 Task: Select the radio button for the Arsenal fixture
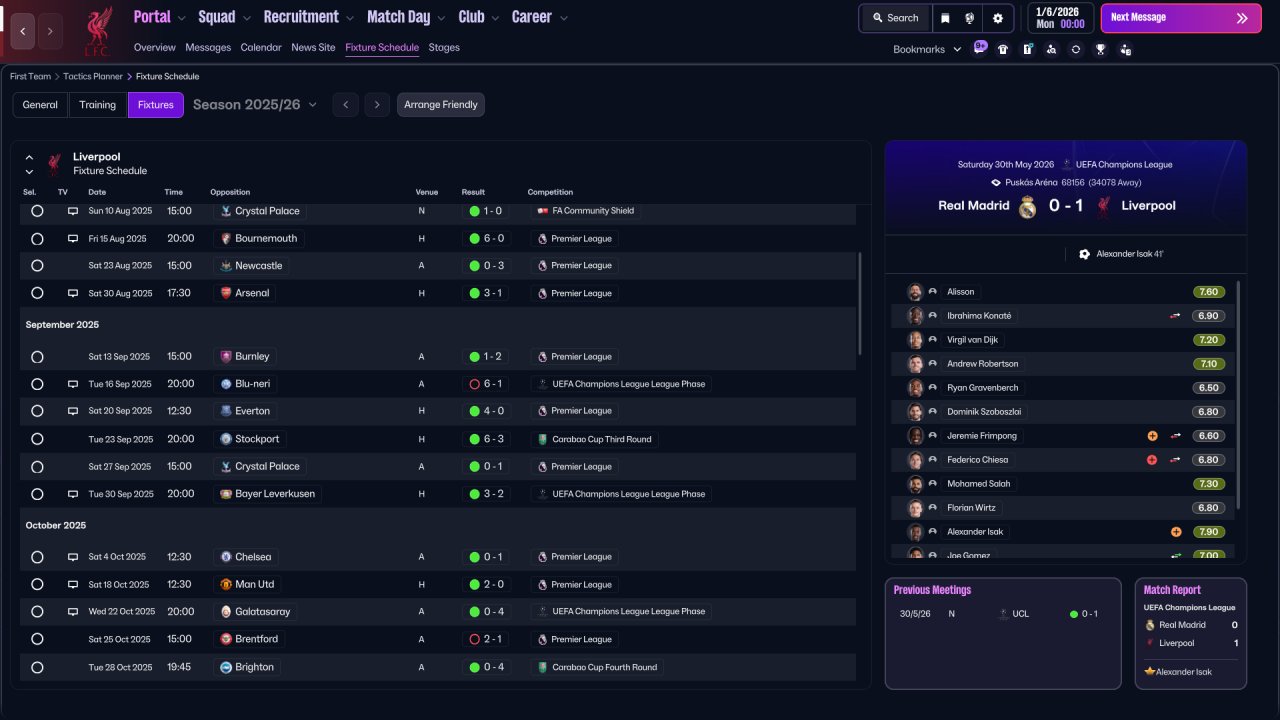[37, 293]
